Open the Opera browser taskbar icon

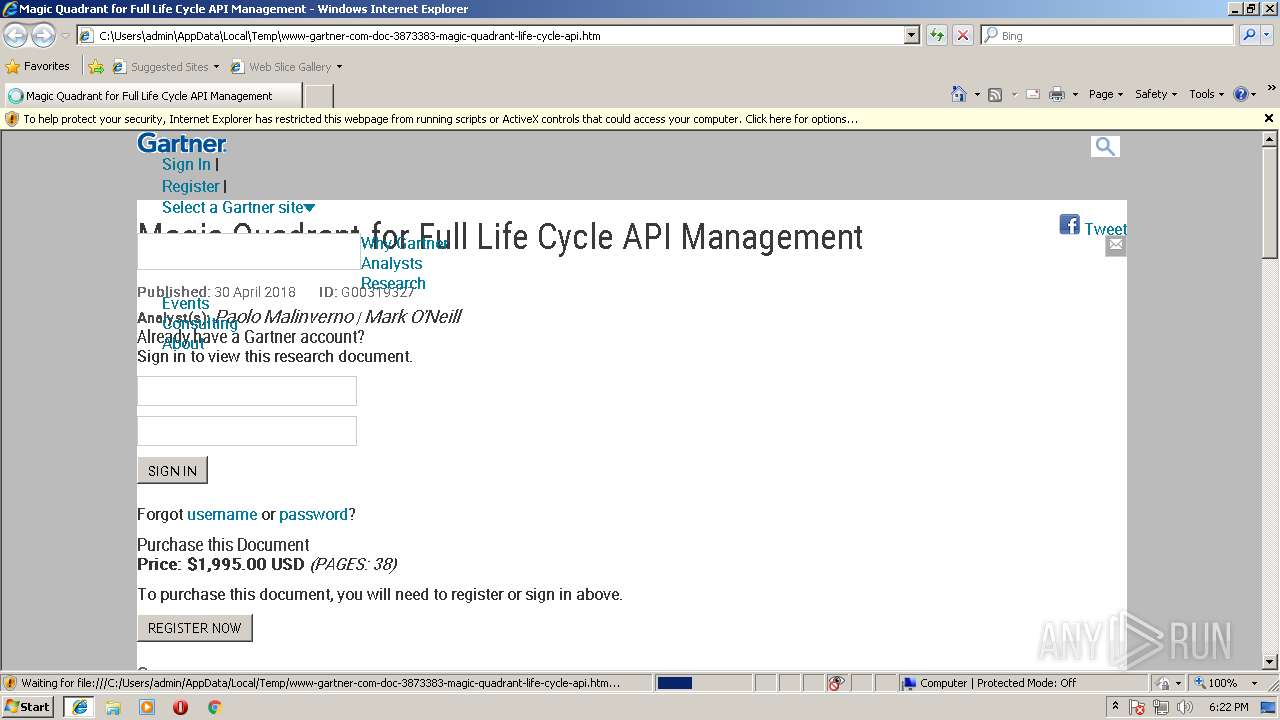pyautogui.click(x=181, y=707)
